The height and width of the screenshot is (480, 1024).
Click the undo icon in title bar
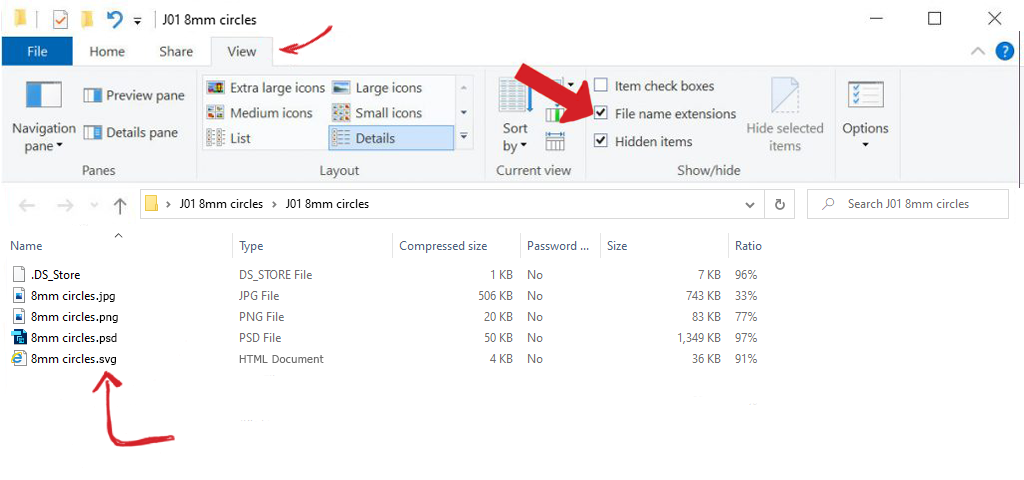(114, 20)
